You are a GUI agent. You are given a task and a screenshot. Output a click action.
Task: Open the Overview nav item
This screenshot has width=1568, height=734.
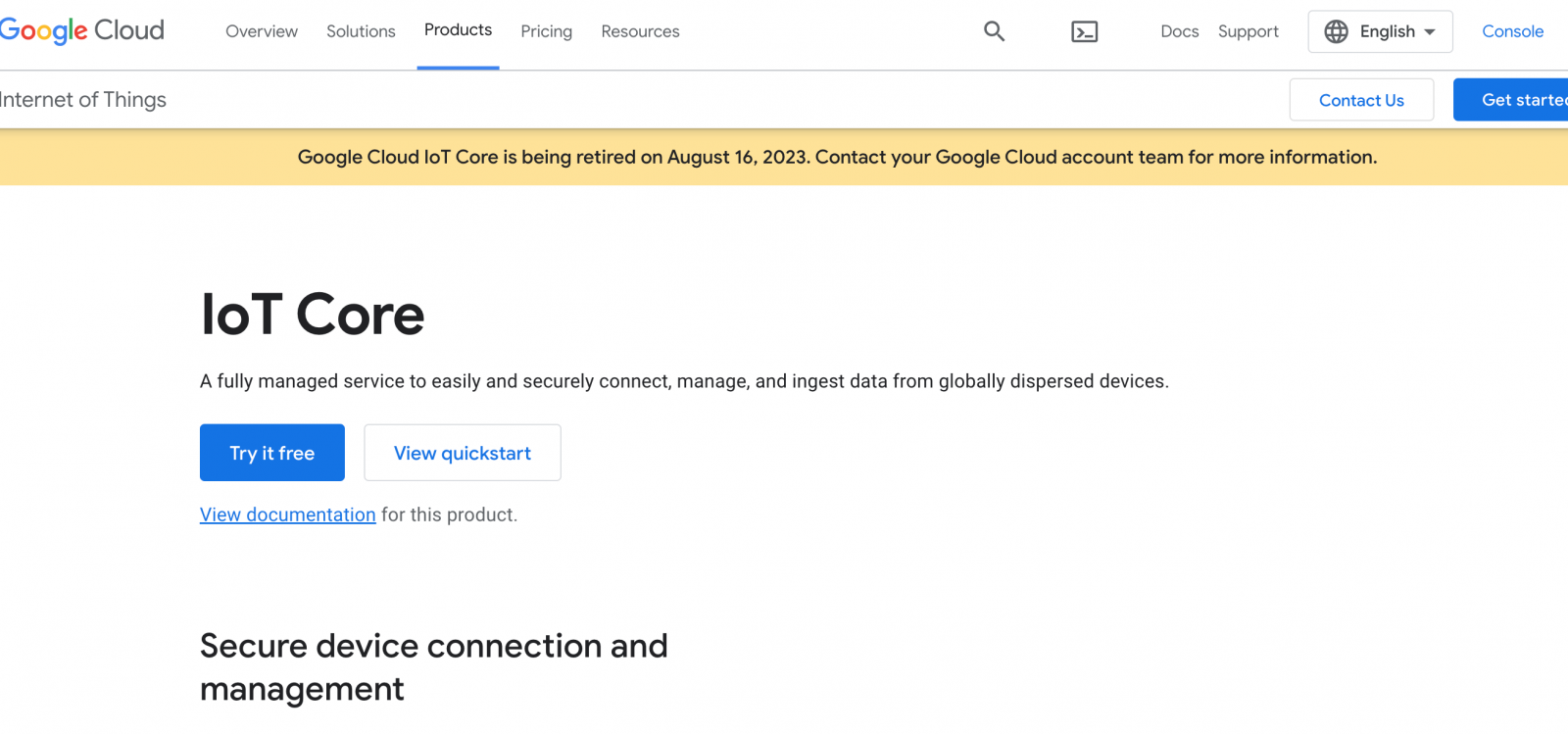click(x=262, y=31)
